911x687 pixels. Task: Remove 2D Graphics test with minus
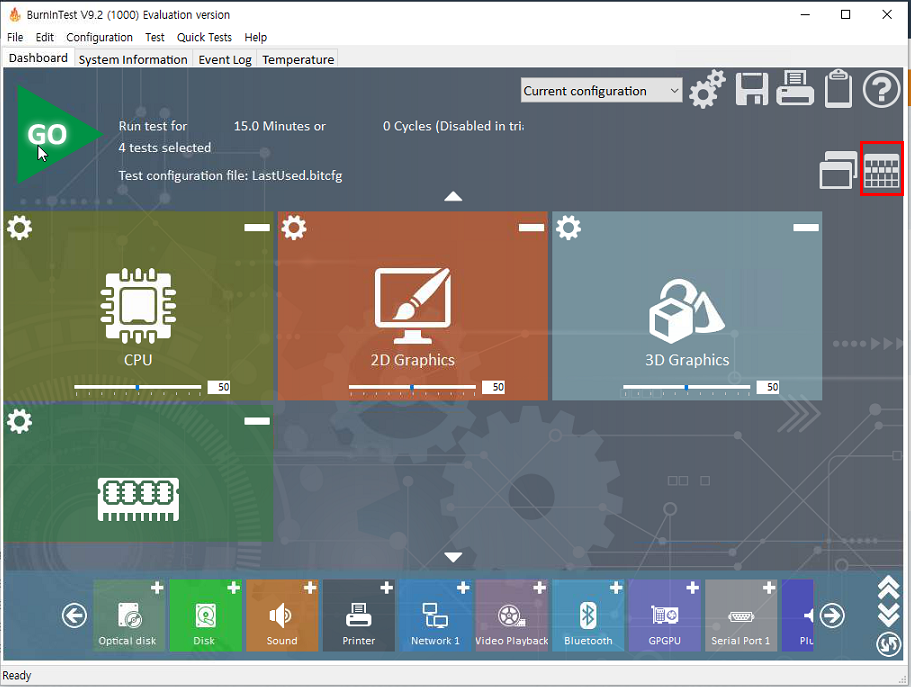[531, 227]
